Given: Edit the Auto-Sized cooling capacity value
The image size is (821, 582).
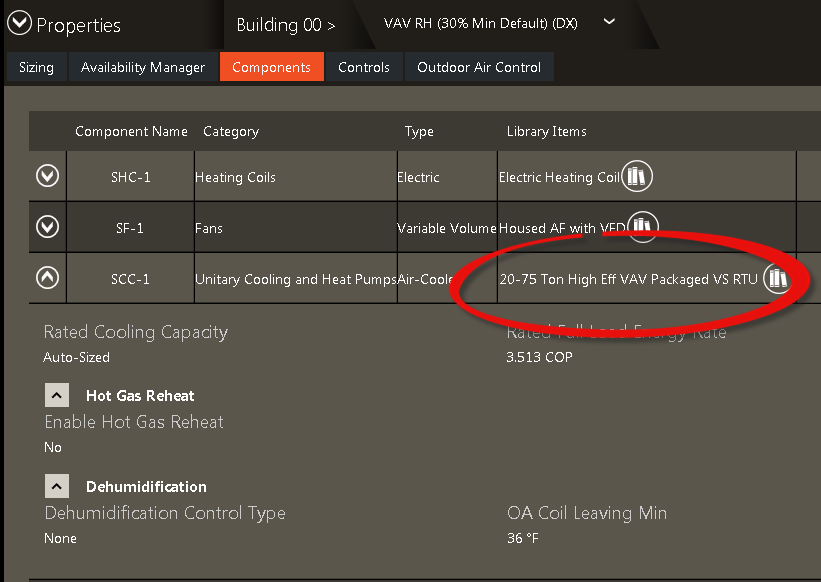Looking at the screenshot, I should (x=77, y=357).
